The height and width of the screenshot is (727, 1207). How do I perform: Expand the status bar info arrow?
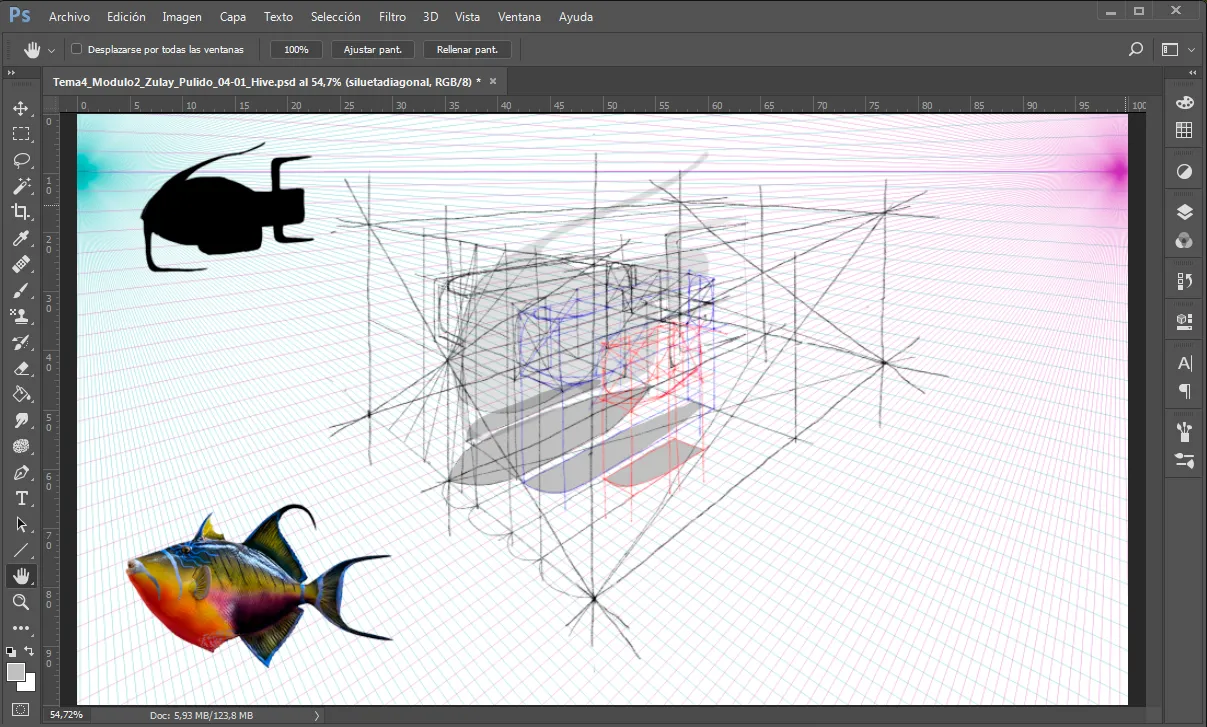(x=317, y=715)
